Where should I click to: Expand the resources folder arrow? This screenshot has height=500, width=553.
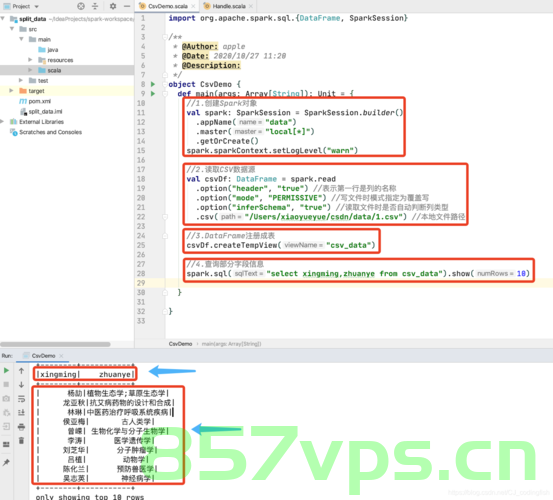tap(30, 60)
